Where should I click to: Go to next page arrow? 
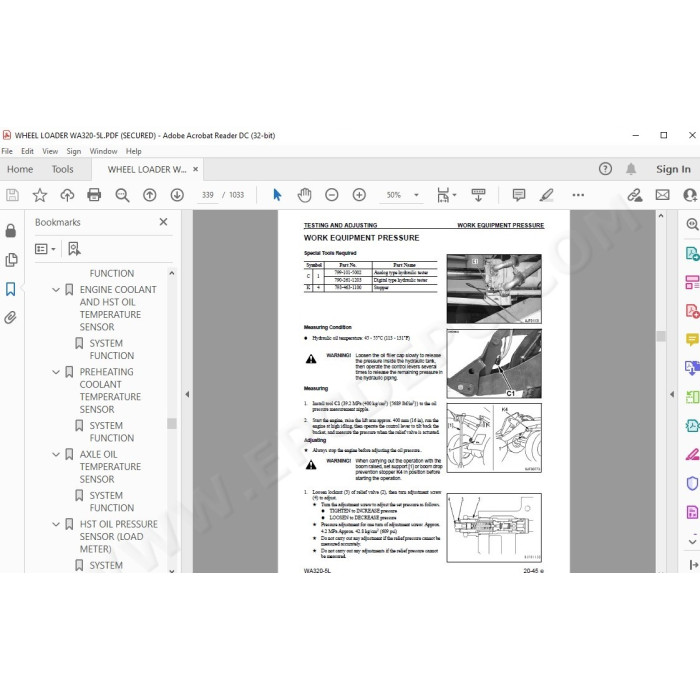(x=177, y=195)
